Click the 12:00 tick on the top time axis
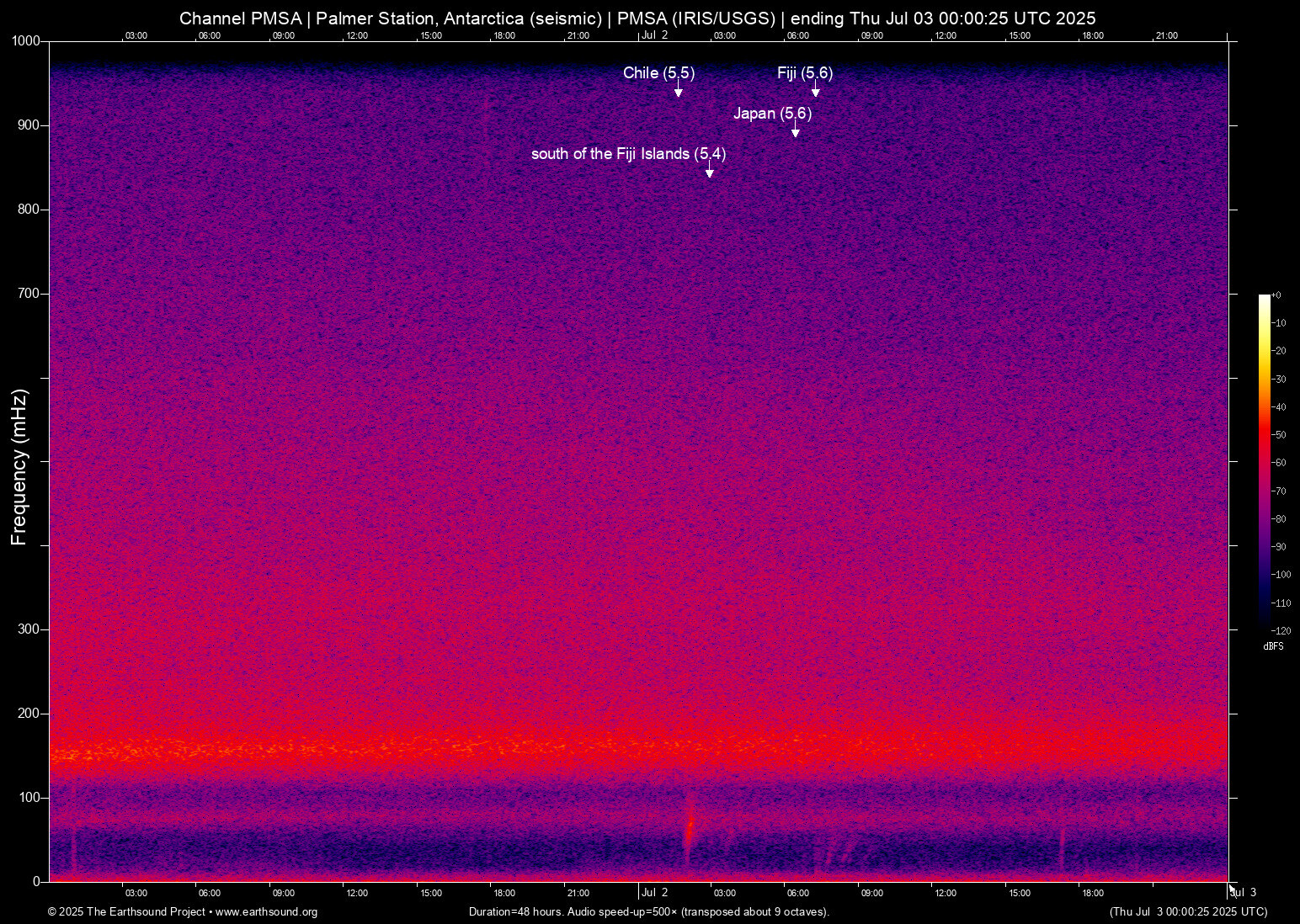 pos(357,36)
